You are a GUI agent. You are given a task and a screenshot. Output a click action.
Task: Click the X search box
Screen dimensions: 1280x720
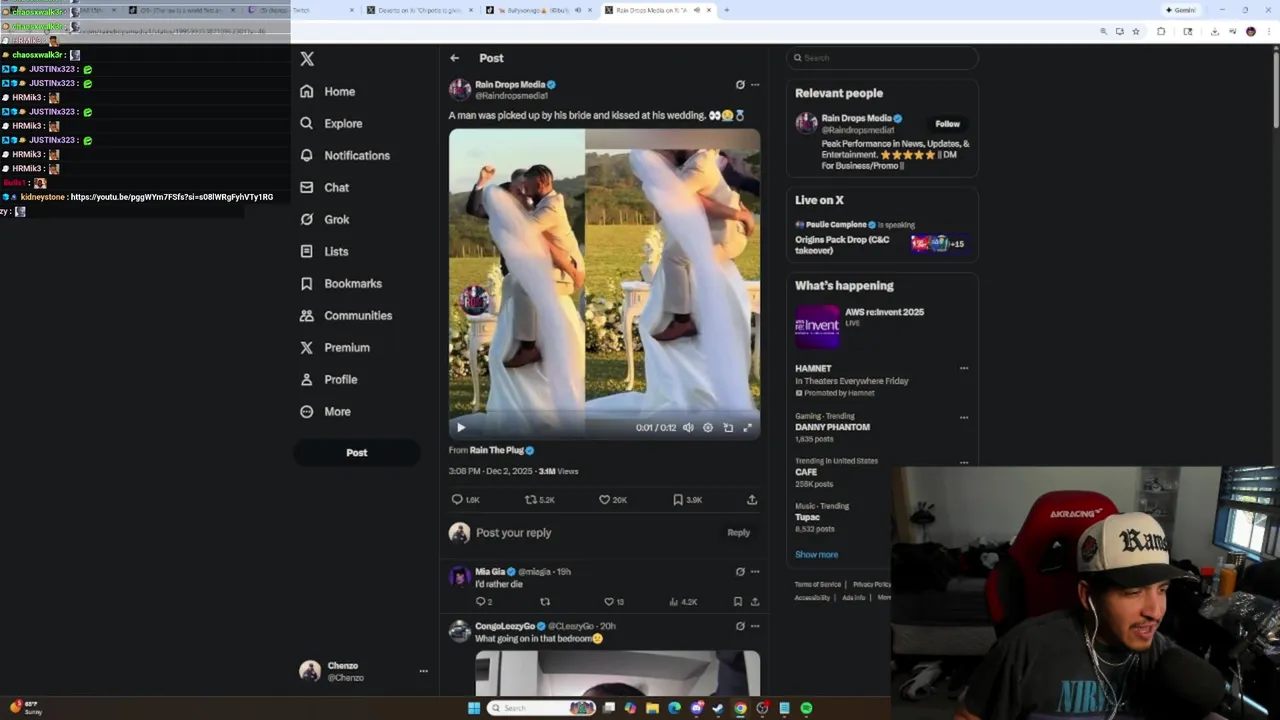click(x=881, y=58)
